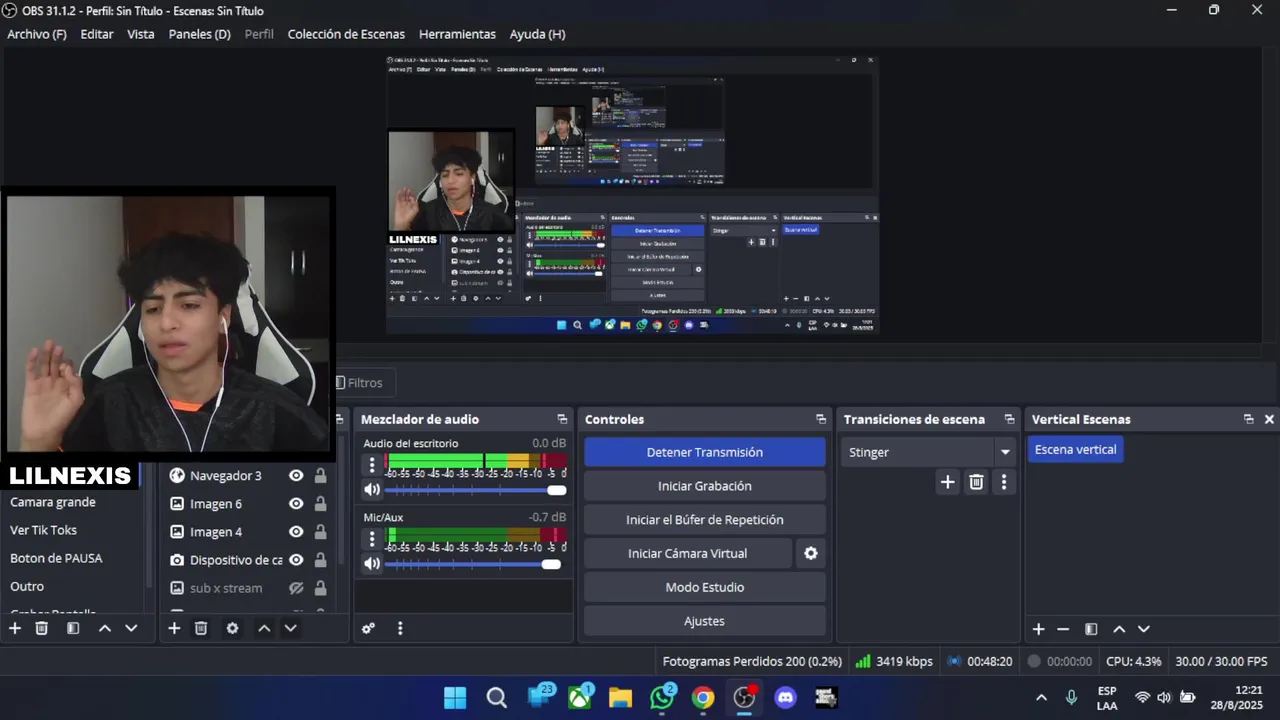
Task: Mute Mic/Aux speaker icon
Action: tap(372, 564)
